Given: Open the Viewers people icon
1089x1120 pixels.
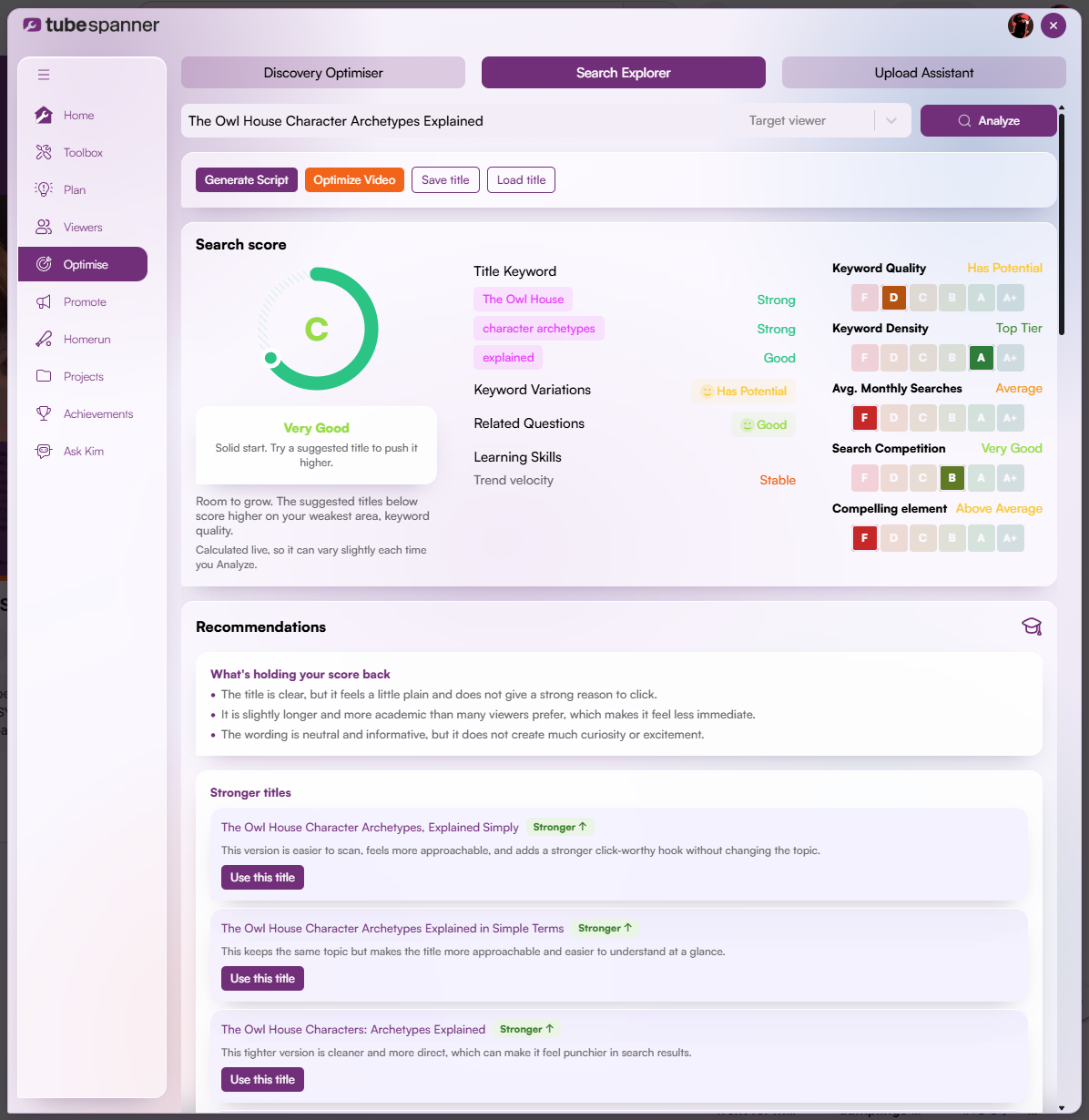Looking at the screenshot, I should pos(44,227).
